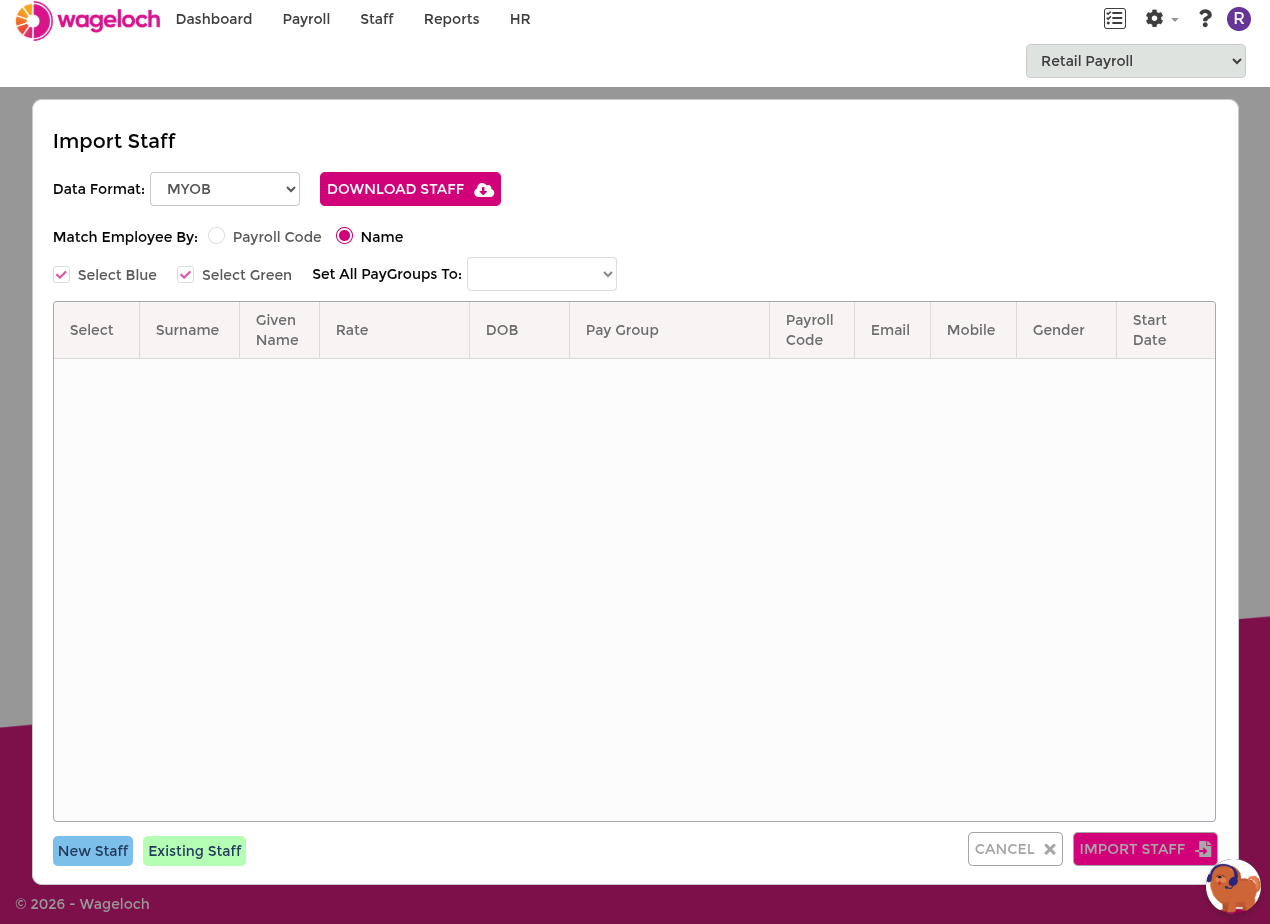Open the Staff menu

coord(377,19)
